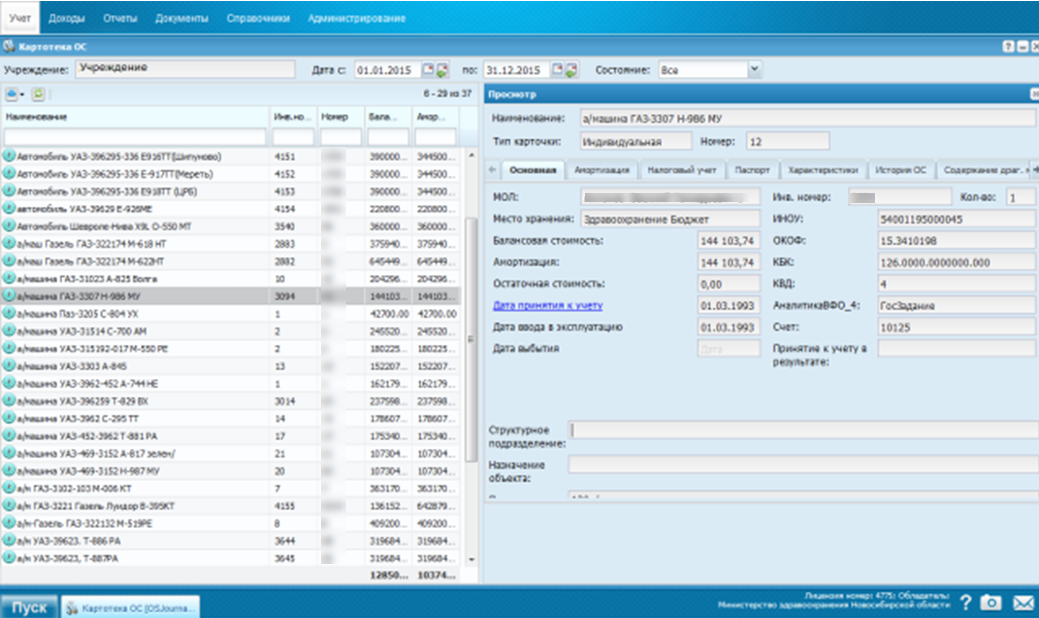Image resolution: width=1039 pixels, height=618 pixels.
Task: Click the vertical scrollbar thumb of the asset list
Action: (x=471, y=339)
